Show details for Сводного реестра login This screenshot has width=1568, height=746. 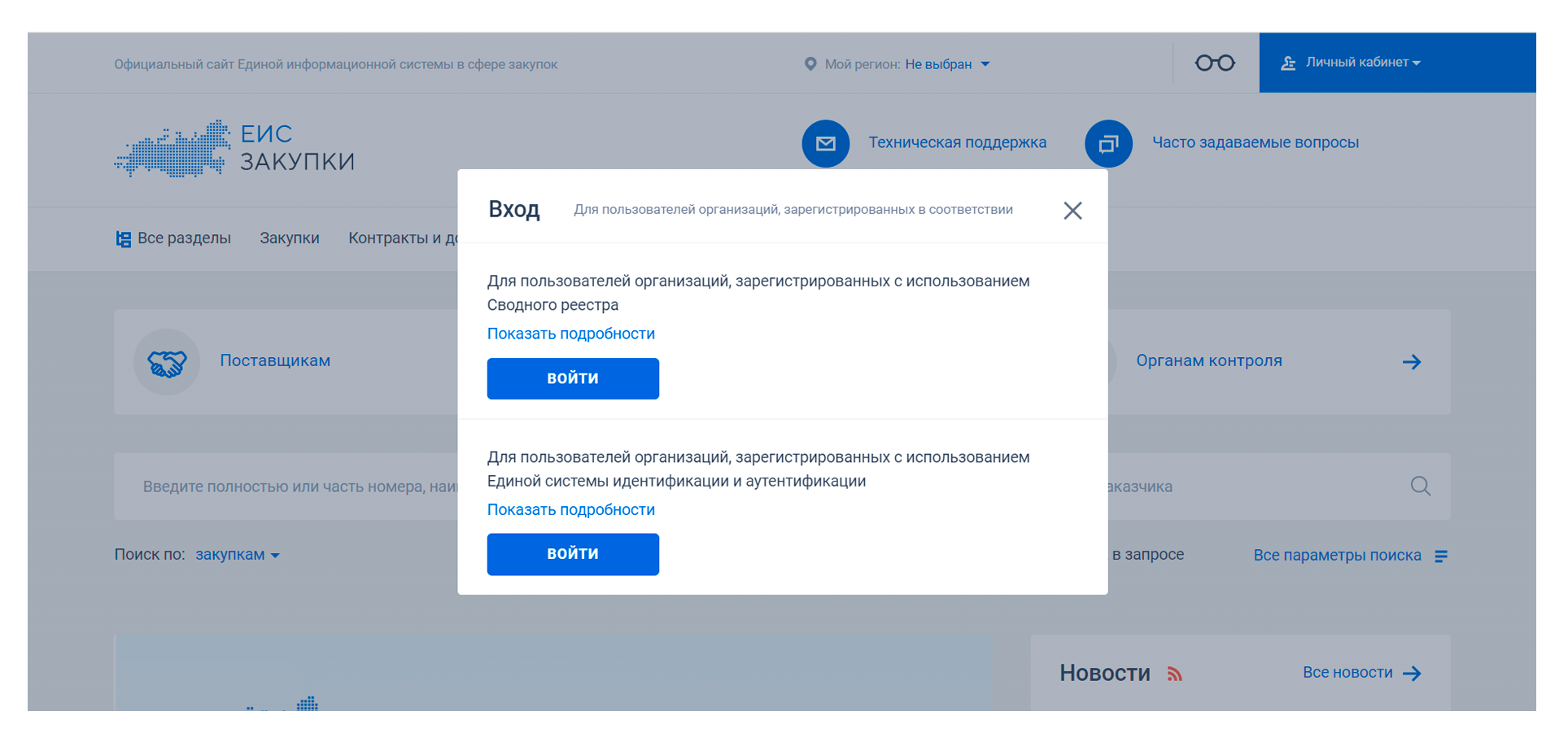(571, 334)
